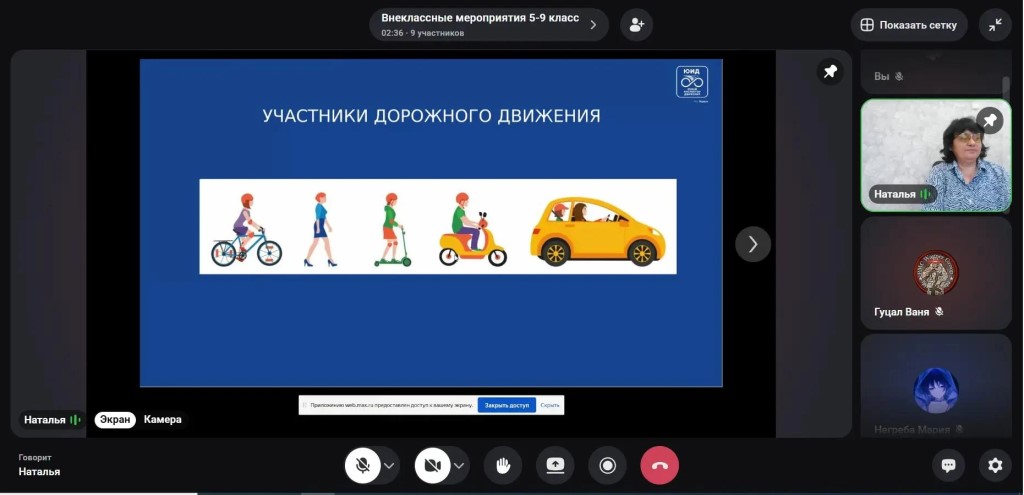Start recording with the record icon
1024x495 pixels.
click(x=607, y=465)
